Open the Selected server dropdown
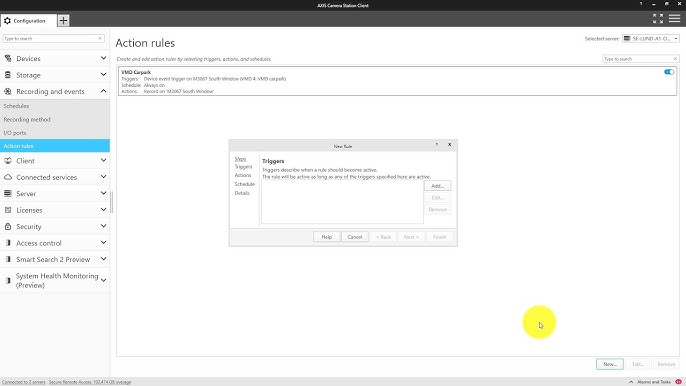This screenshot has height=386, width=686. pos(651,39)
